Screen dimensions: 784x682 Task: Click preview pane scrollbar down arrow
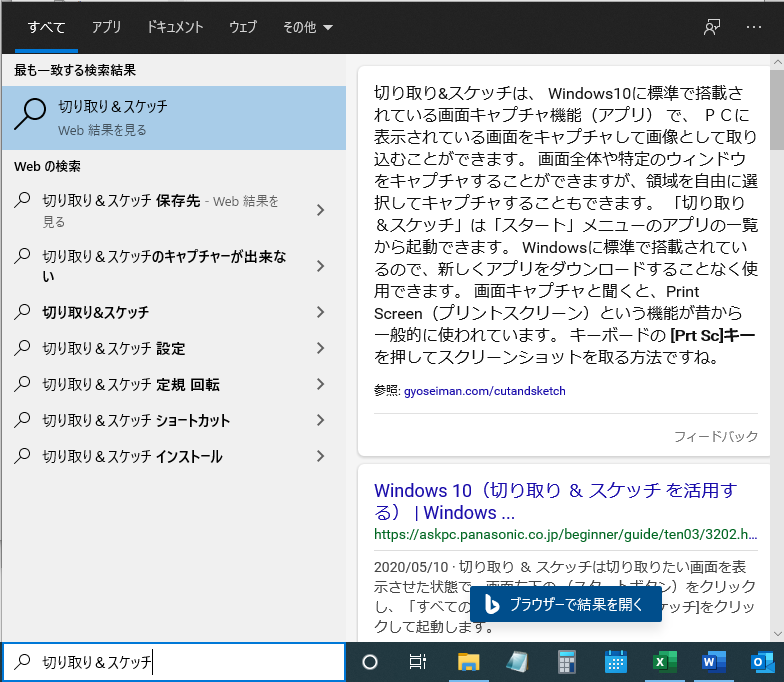(778, 634)
